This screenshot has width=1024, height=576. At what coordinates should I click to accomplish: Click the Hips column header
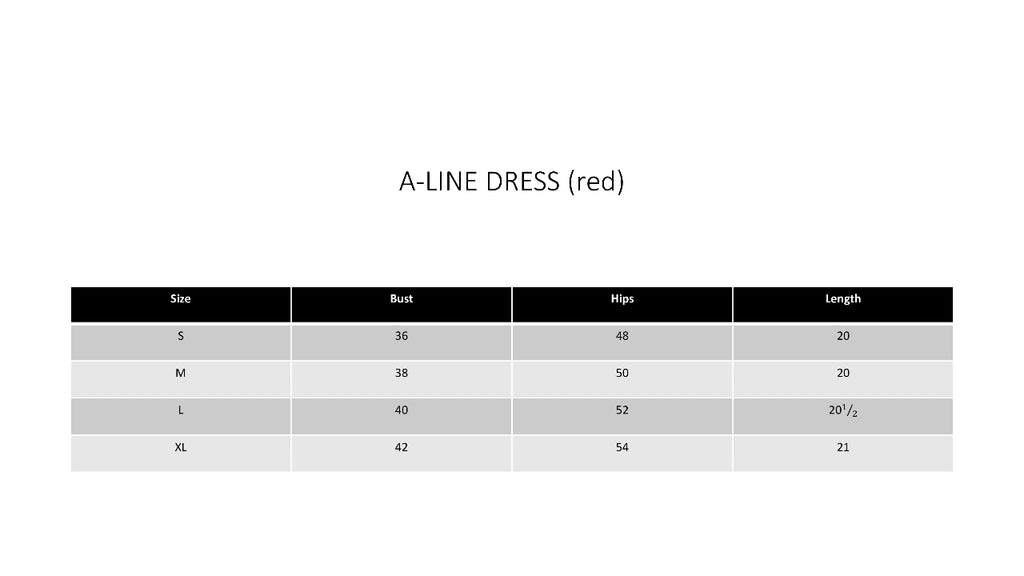622,299
